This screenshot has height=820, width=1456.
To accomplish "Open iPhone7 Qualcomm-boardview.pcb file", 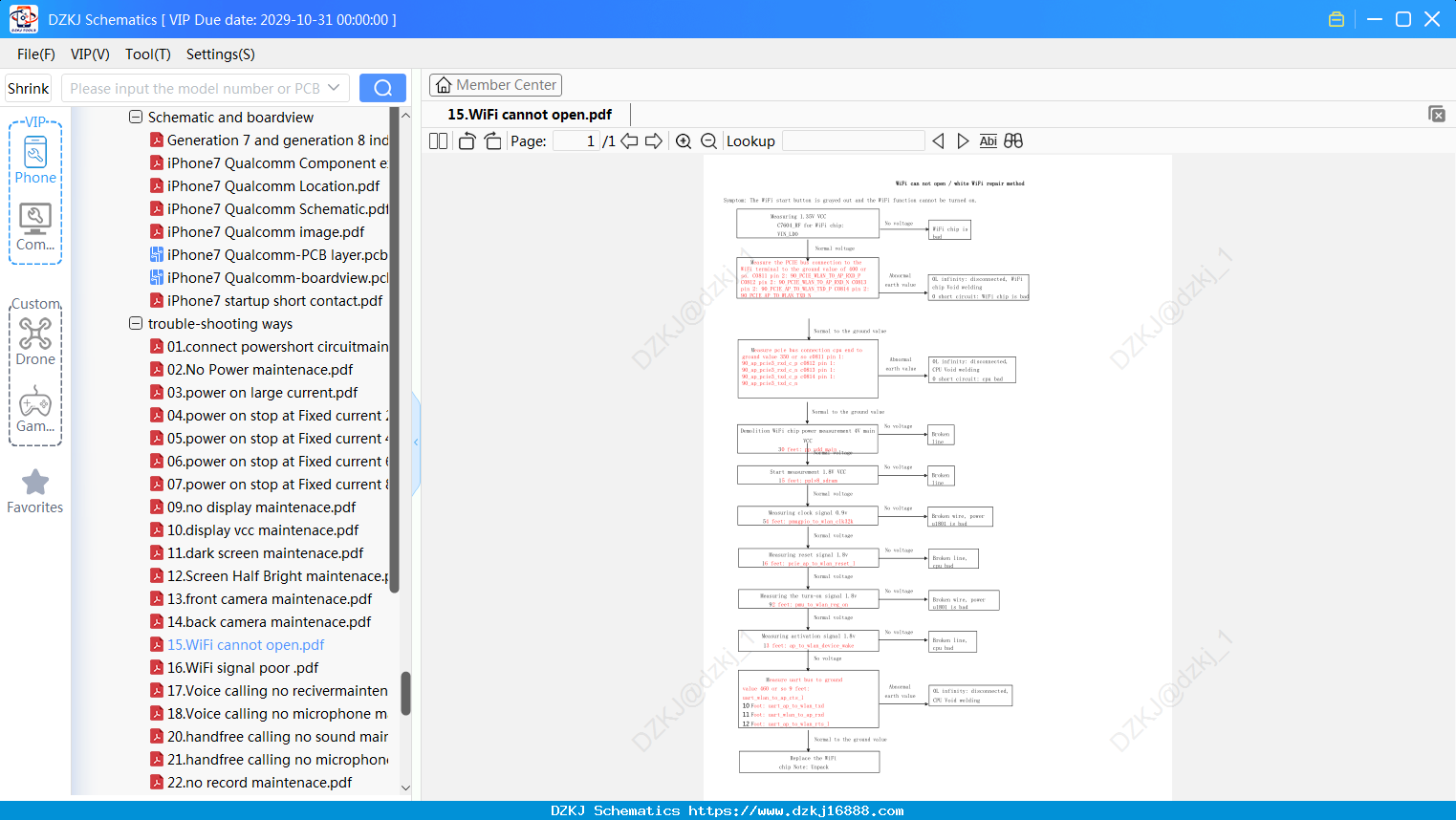I will point(269,278).
